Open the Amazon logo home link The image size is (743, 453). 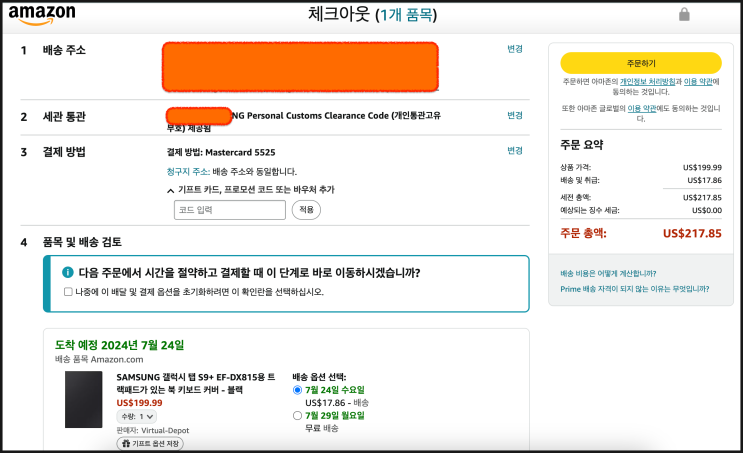tap(42, 15)
